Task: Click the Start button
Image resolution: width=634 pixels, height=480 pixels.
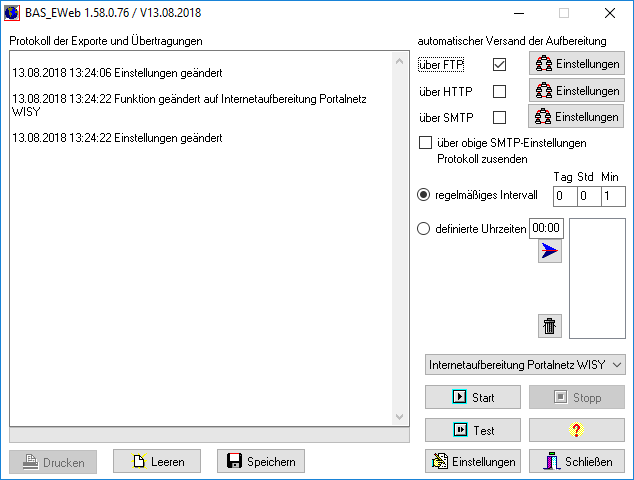Action: (x=473, y=397)
